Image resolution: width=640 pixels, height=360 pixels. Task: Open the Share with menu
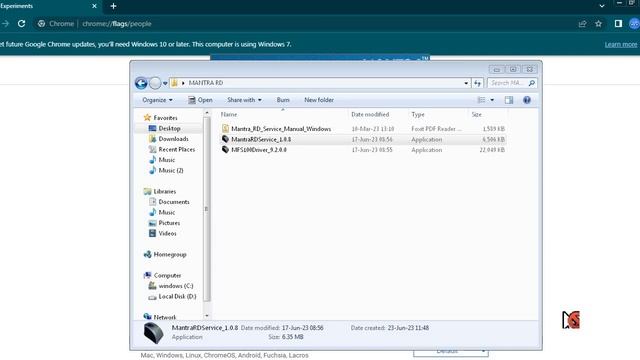click(x=244, y=100)
